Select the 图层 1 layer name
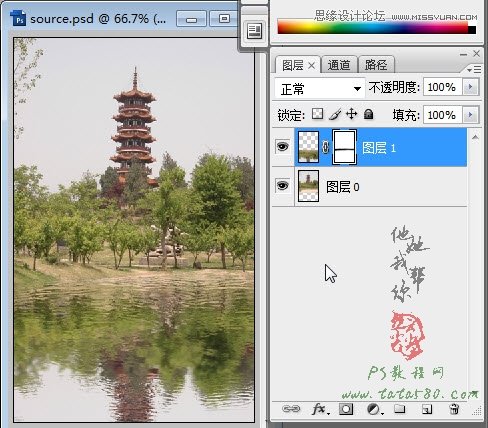 click(x=379, y=148)
